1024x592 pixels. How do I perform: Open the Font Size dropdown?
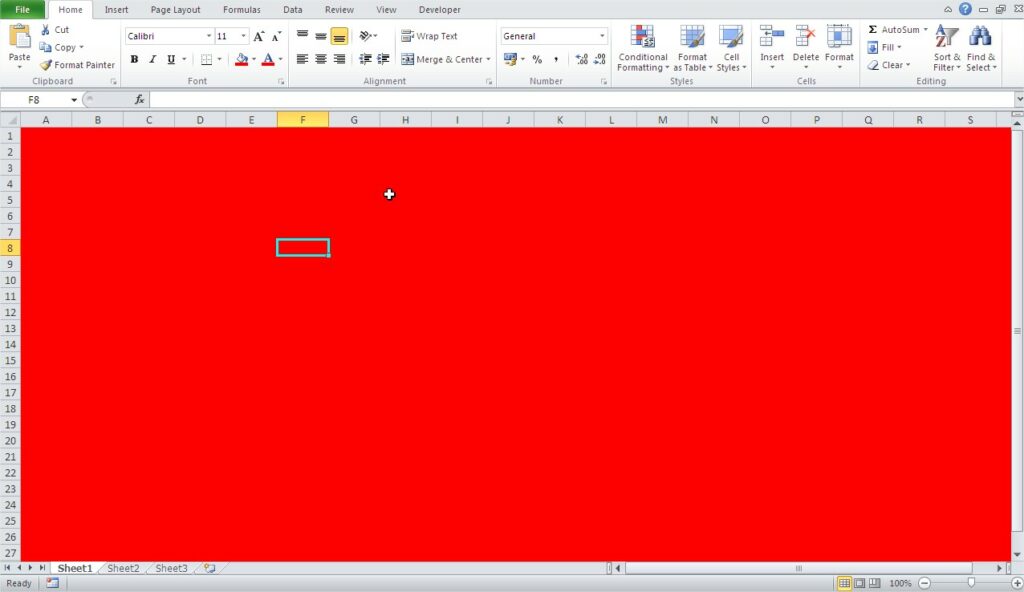[241, 35]
